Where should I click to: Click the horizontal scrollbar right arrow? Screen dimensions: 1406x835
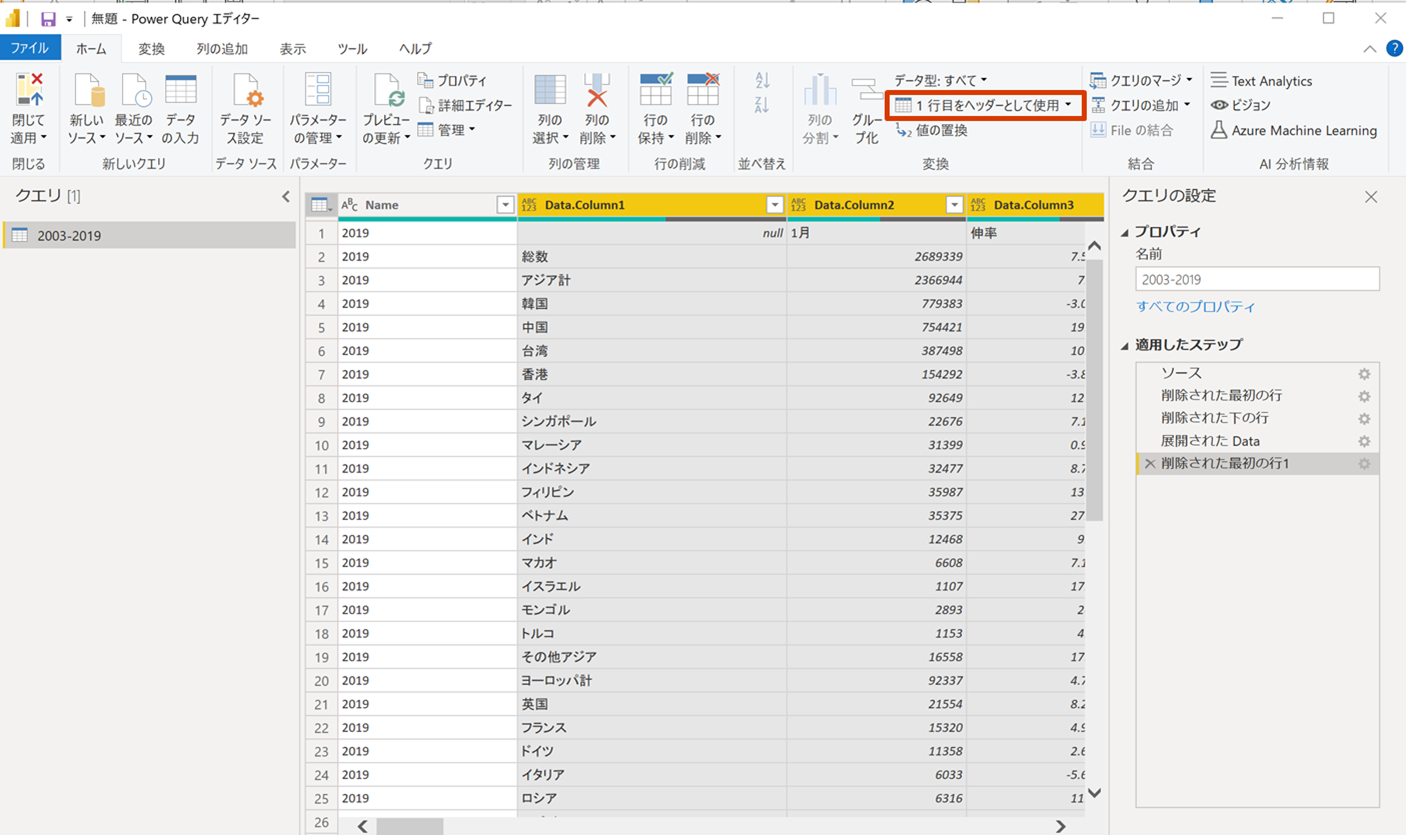[x=1060, y=827]
